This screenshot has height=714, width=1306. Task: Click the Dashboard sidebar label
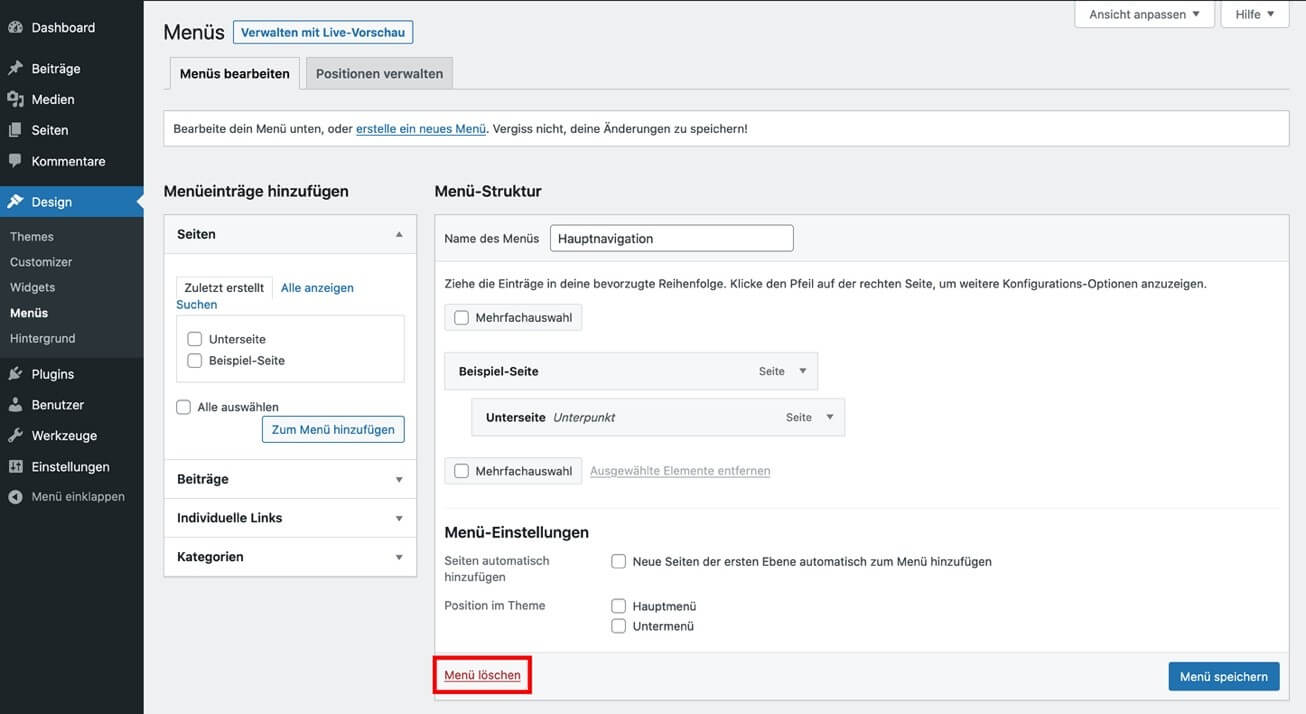(x=63, y=28)
